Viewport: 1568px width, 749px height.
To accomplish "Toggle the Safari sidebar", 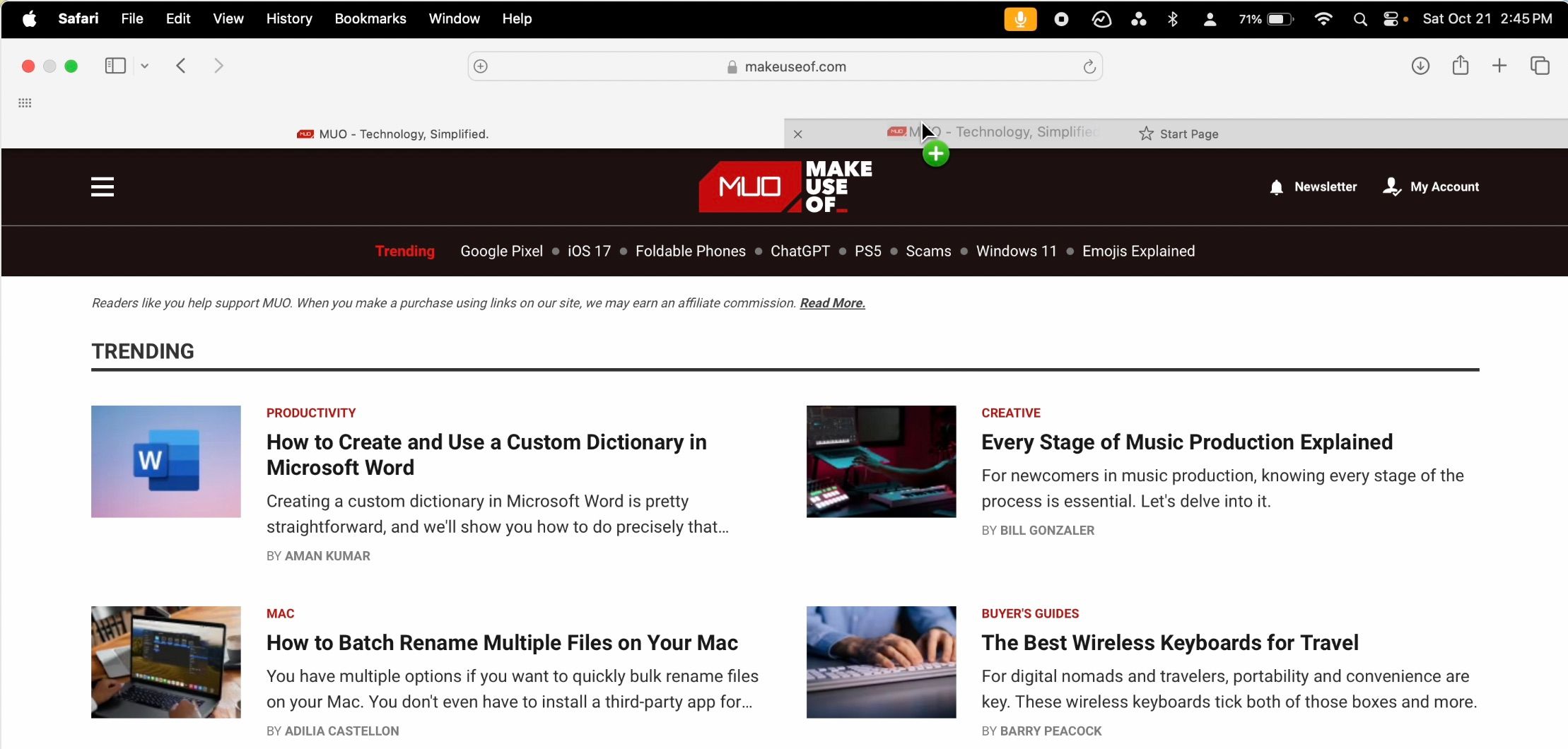I will coord(114,65).
